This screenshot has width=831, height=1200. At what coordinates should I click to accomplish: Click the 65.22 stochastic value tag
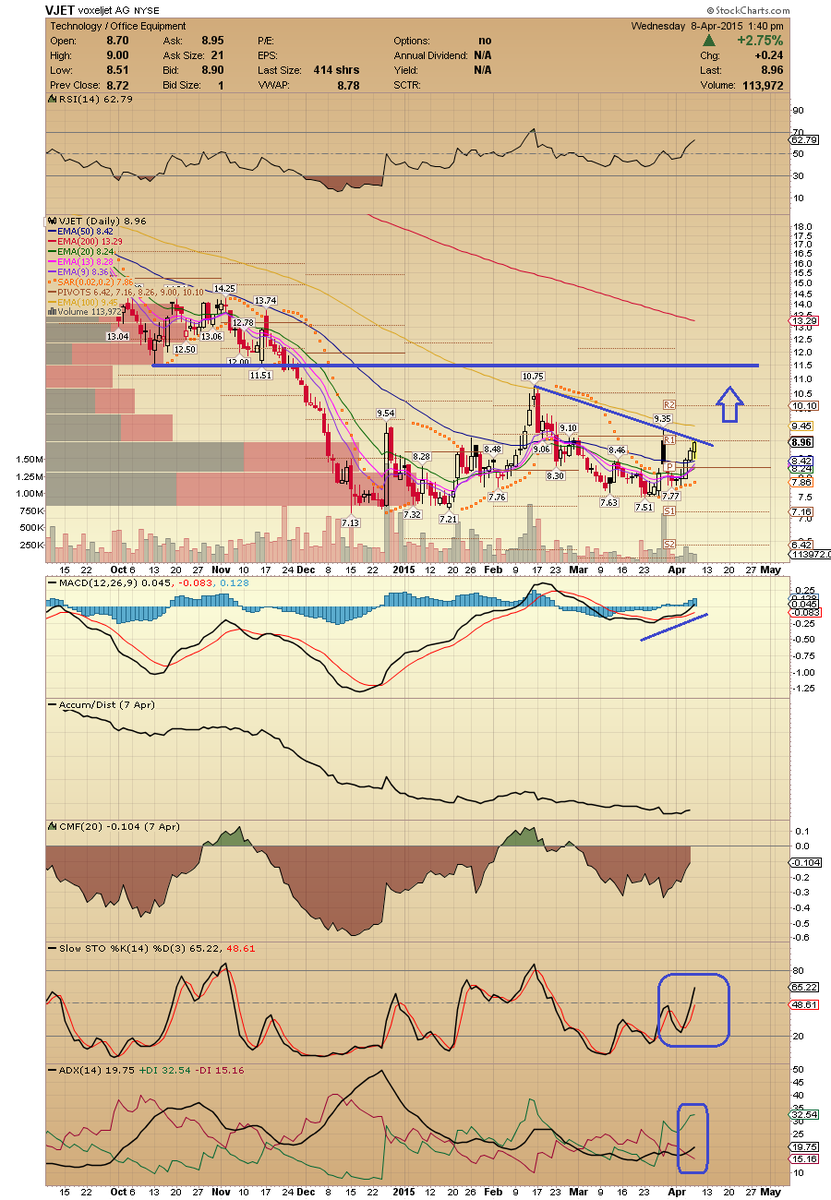pos(803,986)
